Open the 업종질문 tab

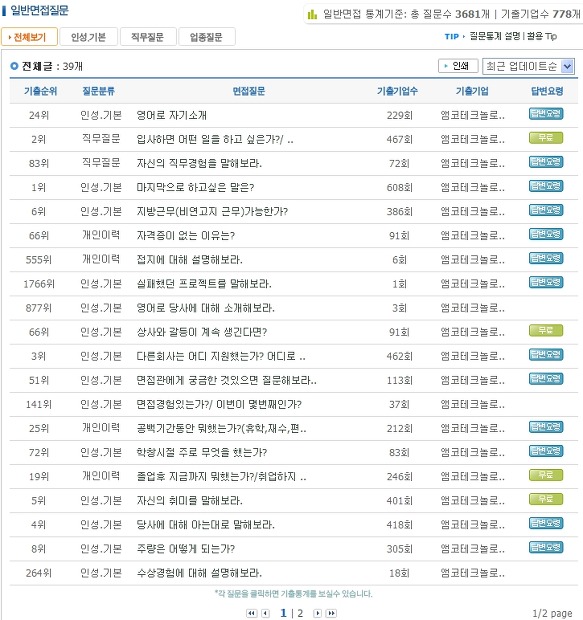click(206, 37)
